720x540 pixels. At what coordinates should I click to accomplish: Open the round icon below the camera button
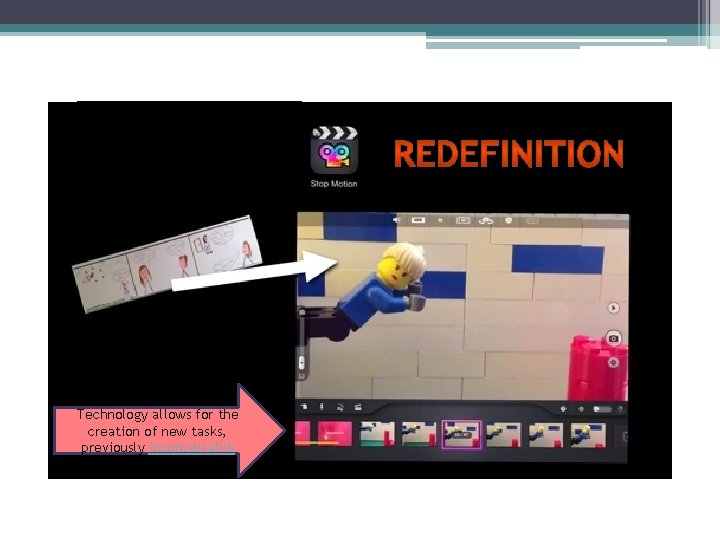pos(613,363)
